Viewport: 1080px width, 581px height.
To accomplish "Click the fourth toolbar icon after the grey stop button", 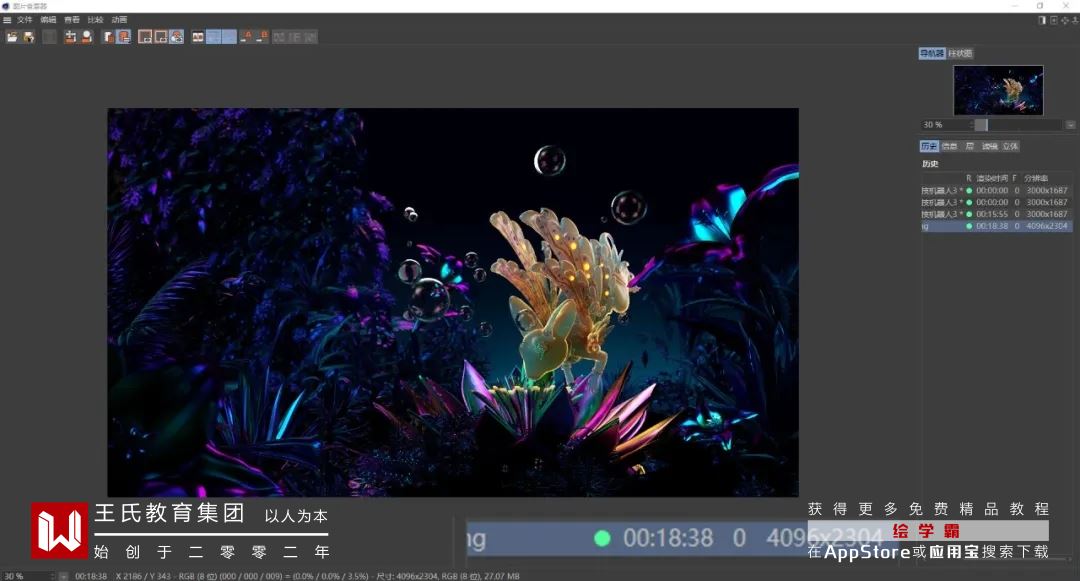I will point(124,37).
